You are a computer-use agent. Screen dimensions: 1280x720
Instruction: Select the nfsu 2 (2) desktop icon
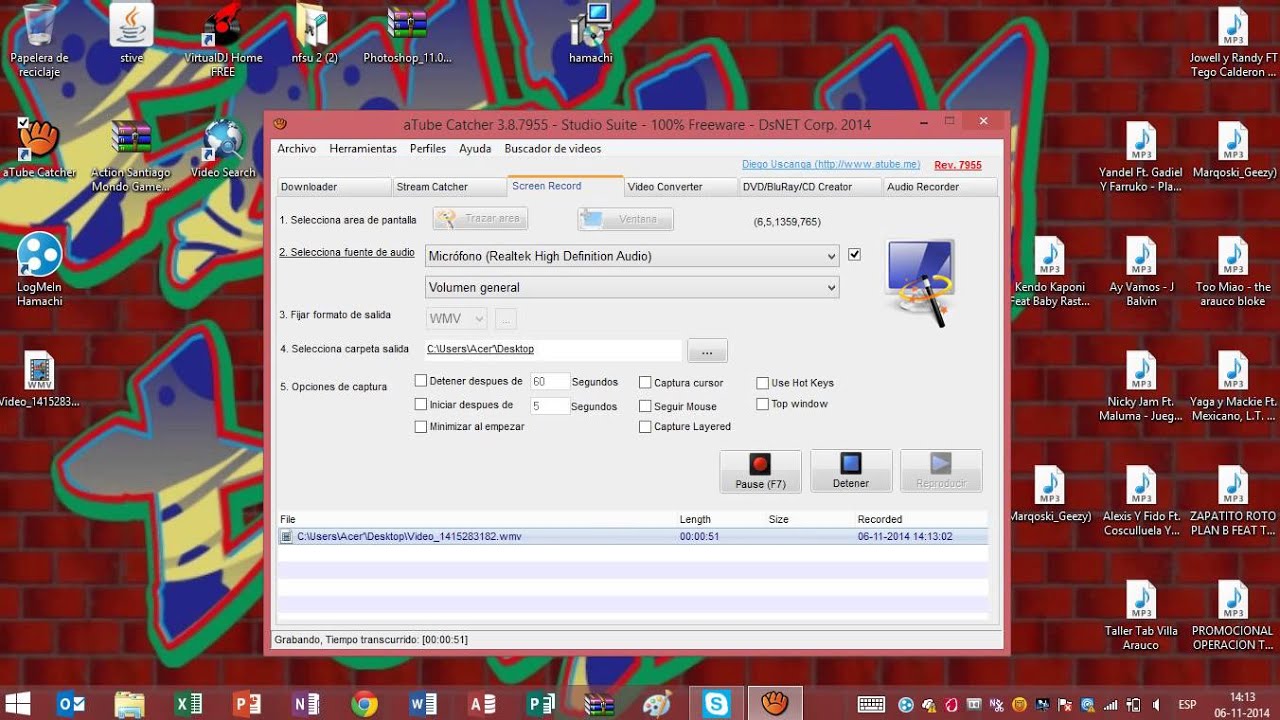(x=314, y=34)
